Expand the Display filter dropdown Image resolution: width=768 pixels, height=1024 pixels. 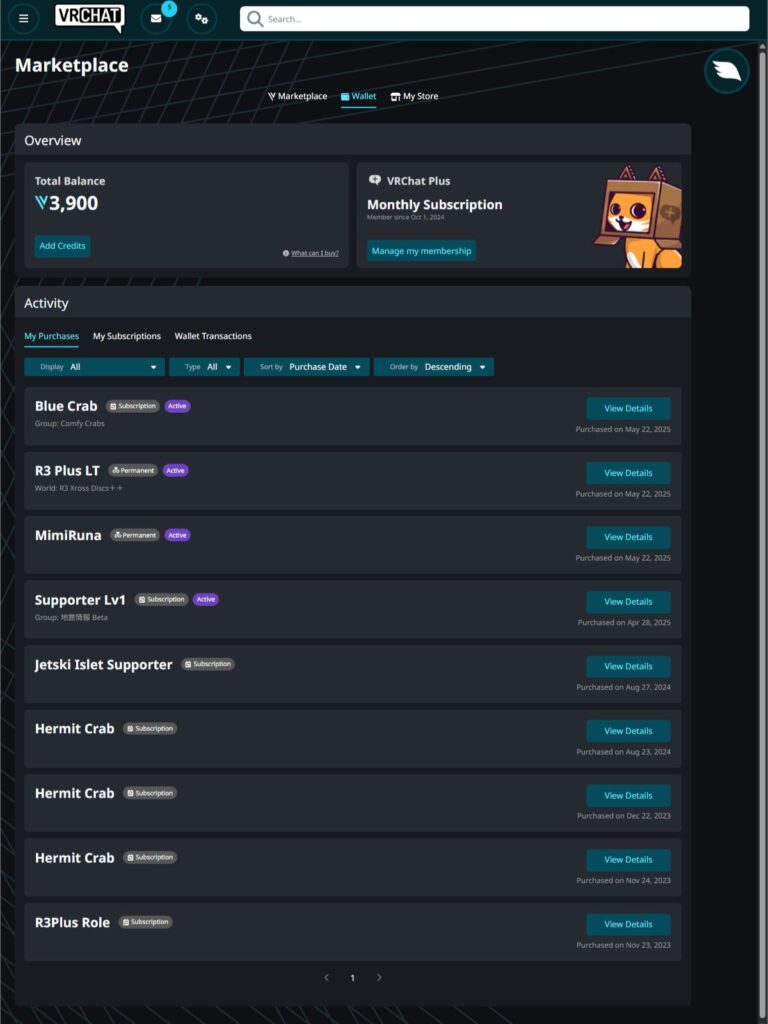click(x=95, y=367)
